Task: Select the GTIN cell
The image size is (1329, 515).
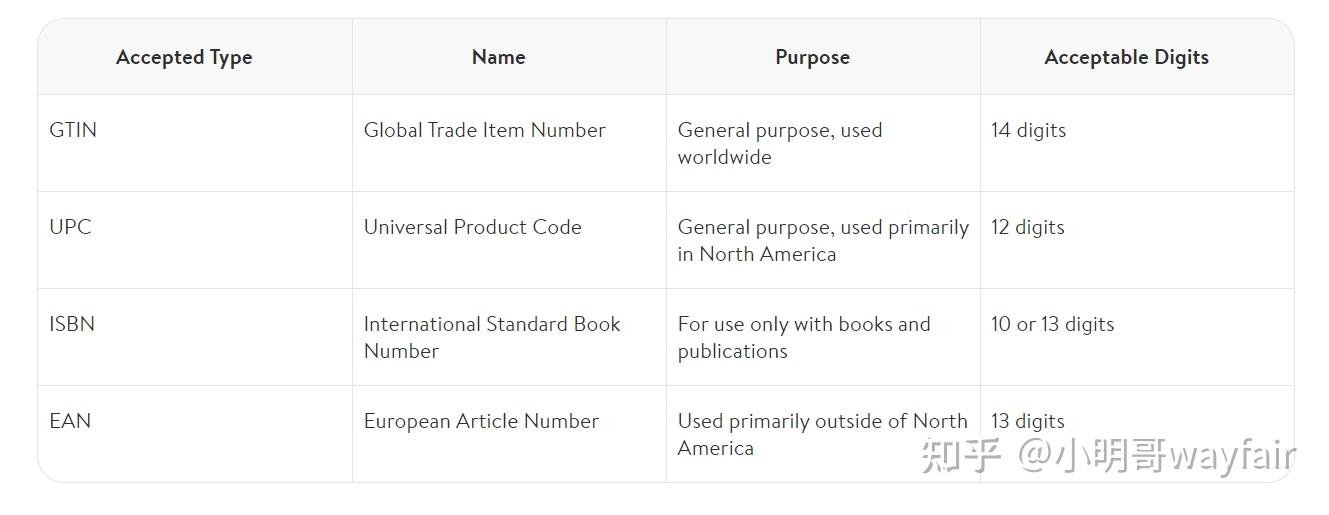Action: click(73, 130)
